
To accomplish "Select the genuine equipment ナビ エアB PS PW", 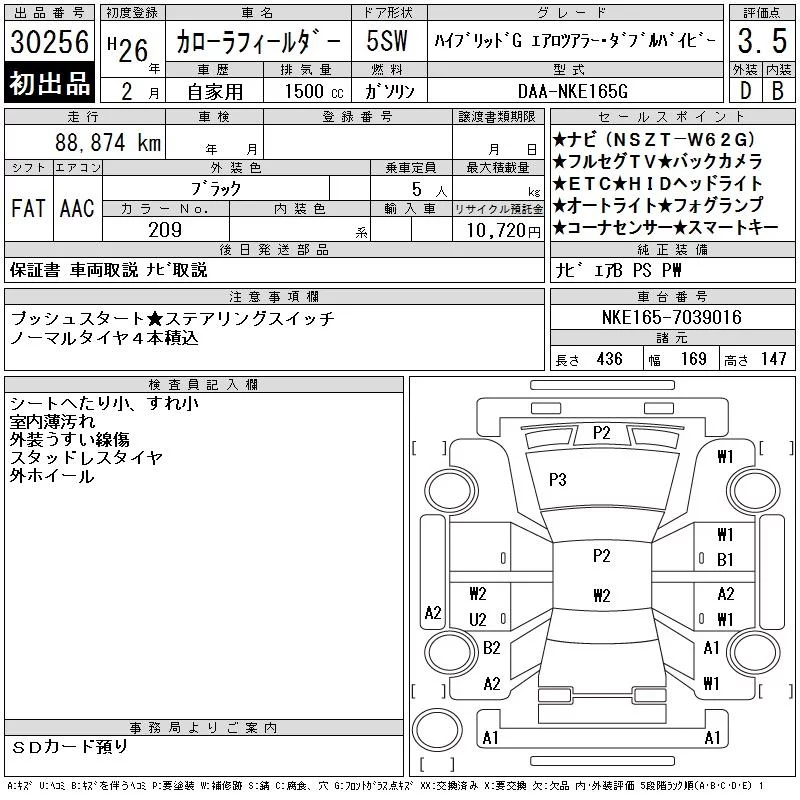I will (x=618, y=270).
